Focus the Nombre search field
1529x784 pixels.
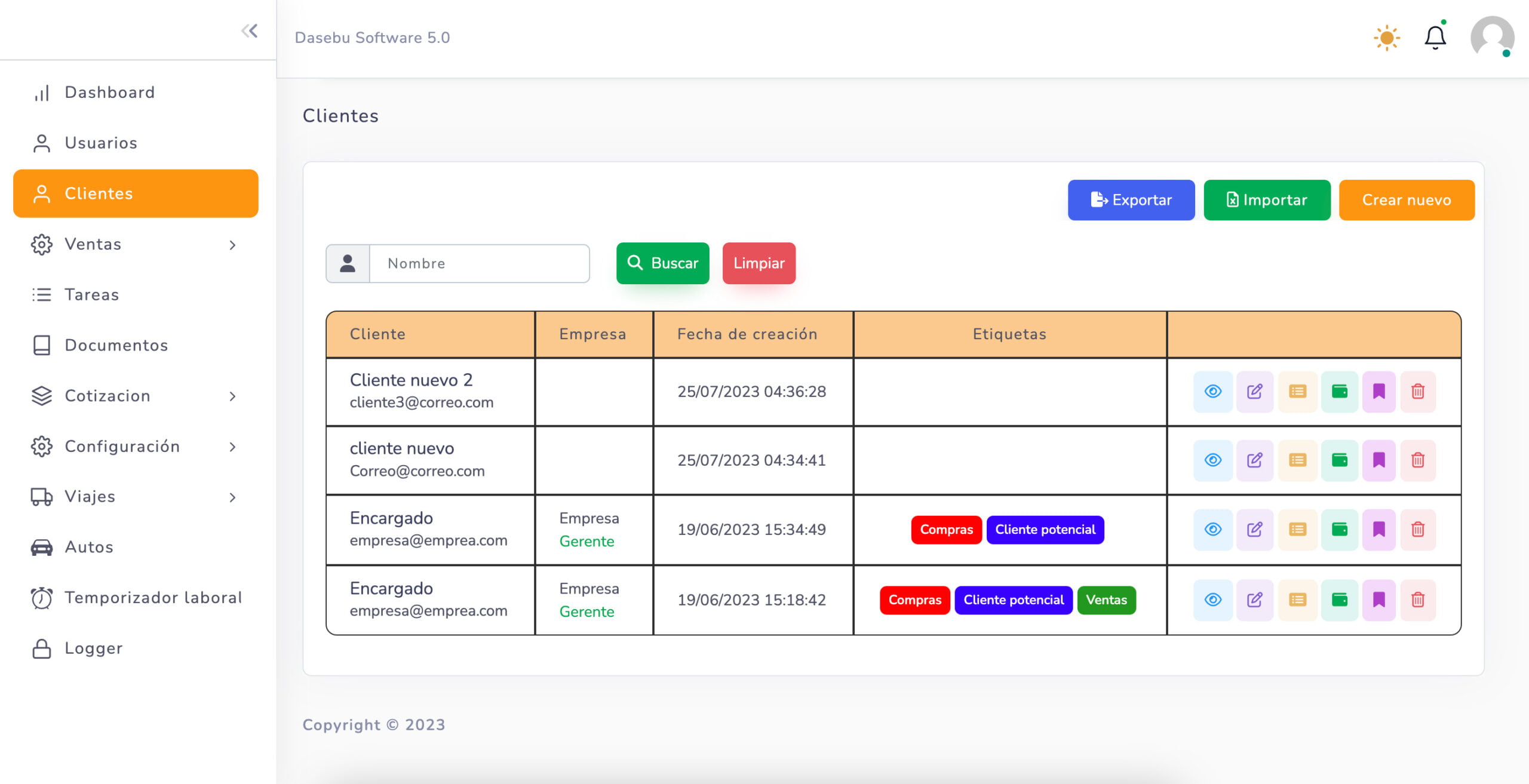479,263
